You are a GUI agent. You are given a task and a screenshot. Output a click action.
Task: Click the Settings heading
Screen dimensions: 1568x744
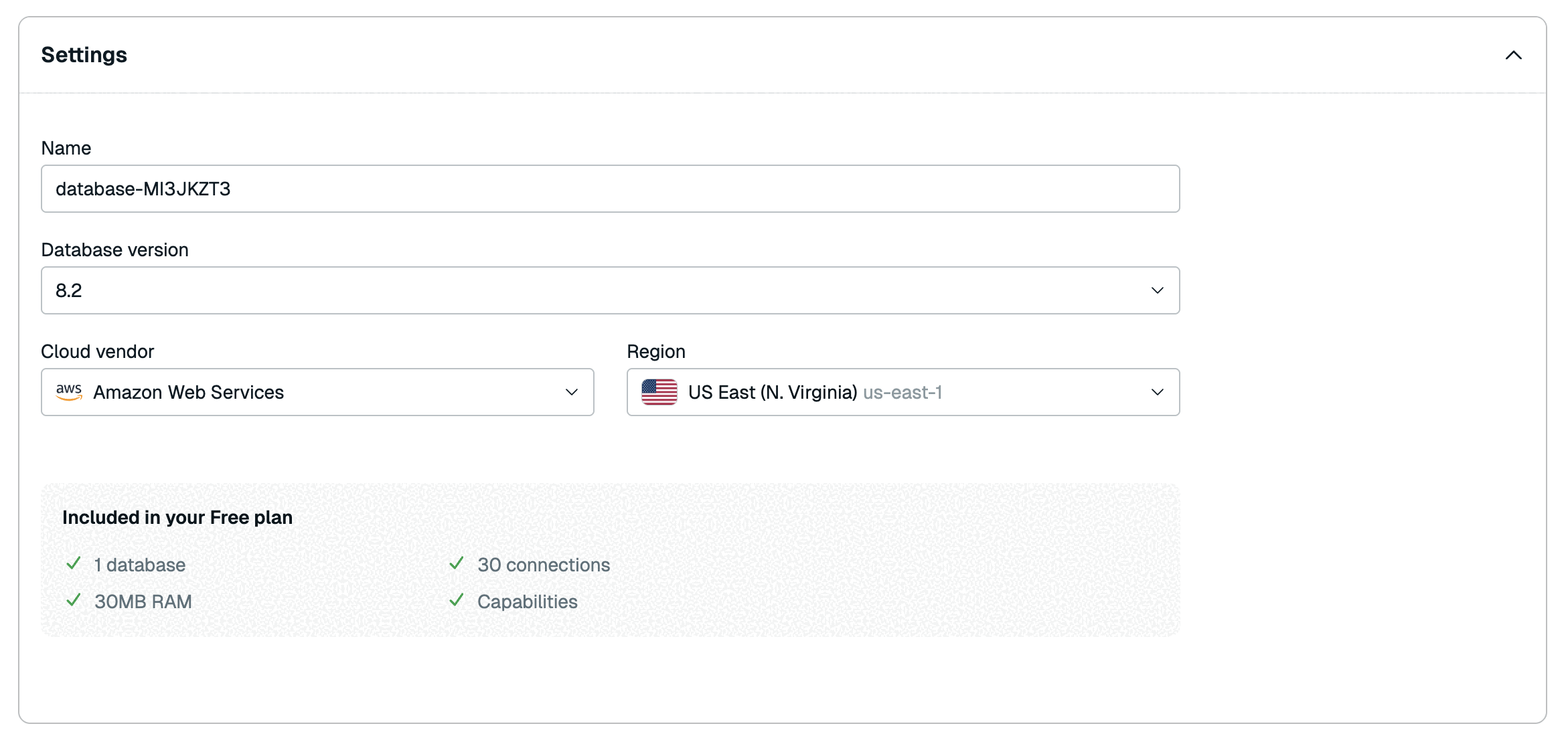tap(84, 55)
